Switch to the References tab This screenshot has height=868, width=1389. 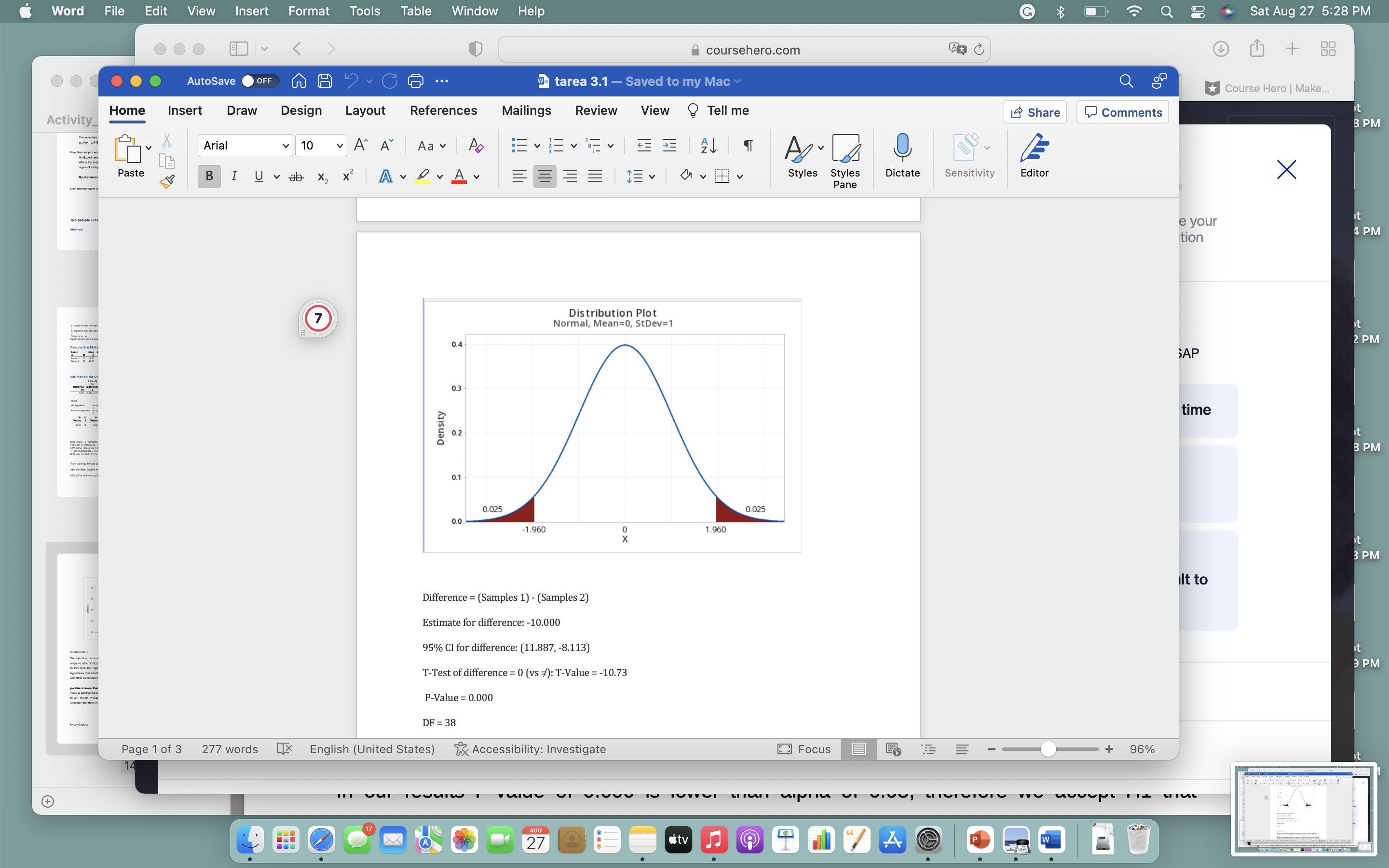click(x=443, y=110)
